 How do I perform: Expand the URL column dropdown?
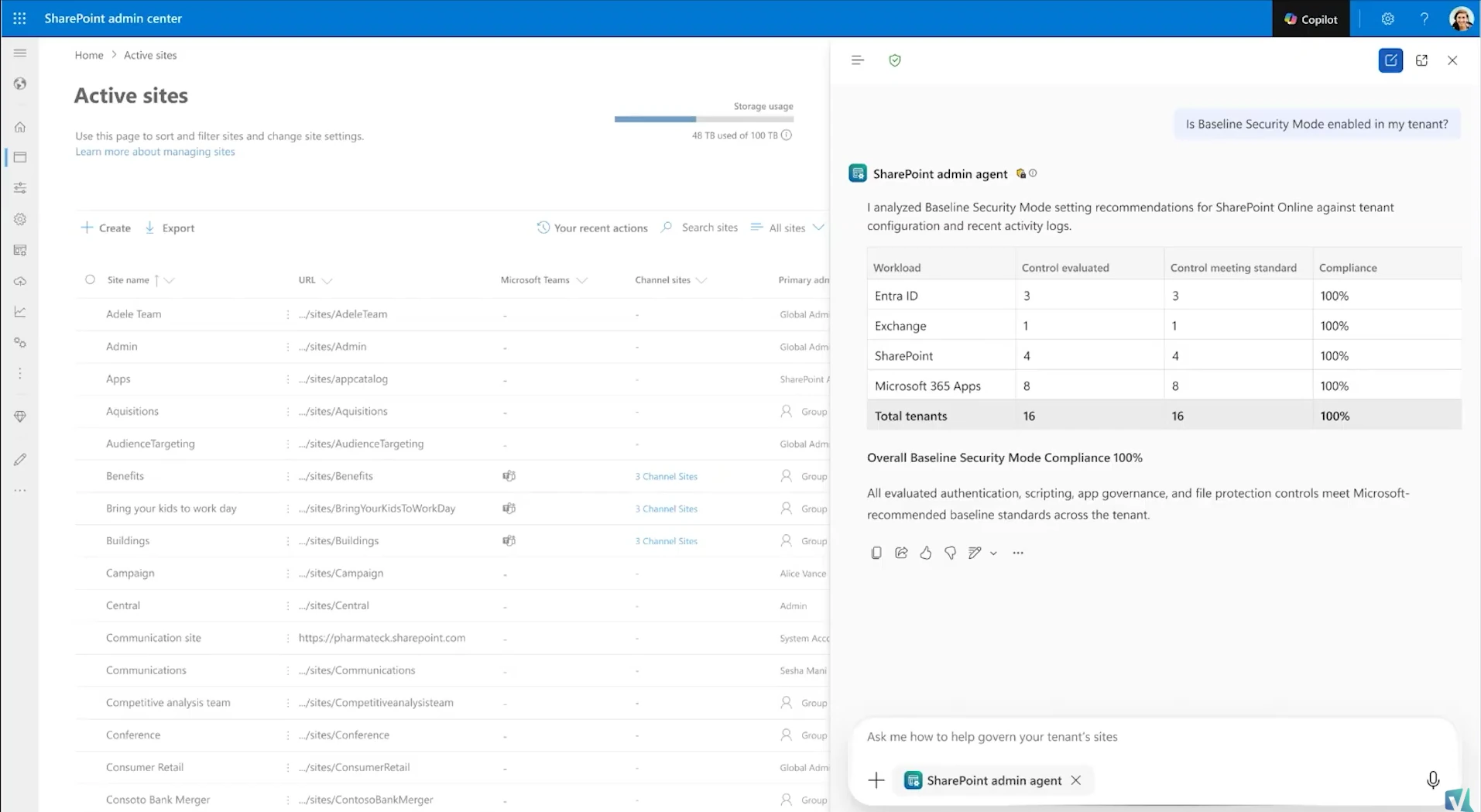tap(327, 280)
